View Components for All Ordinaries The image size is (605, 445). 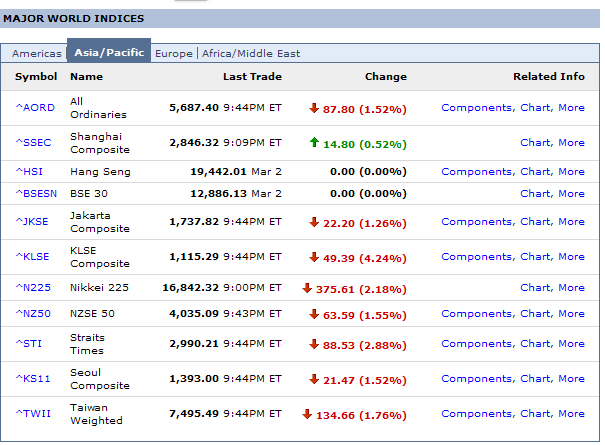477,108
